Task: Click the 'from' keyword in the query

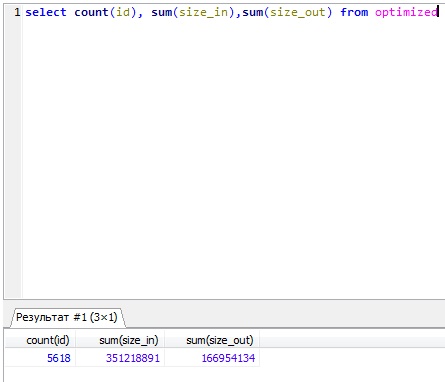Action: 354,12
